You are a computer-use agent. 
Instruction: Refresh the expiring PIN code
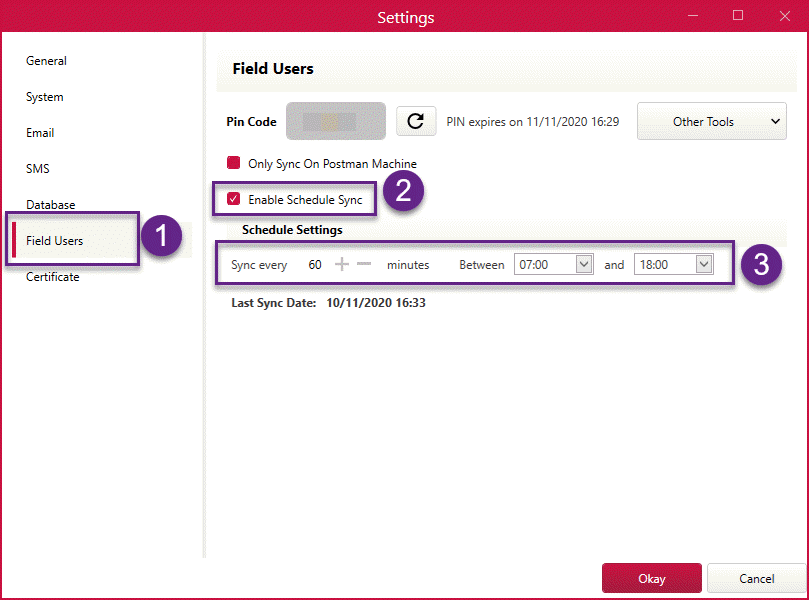pyautogui.click(x=417, y=121)
